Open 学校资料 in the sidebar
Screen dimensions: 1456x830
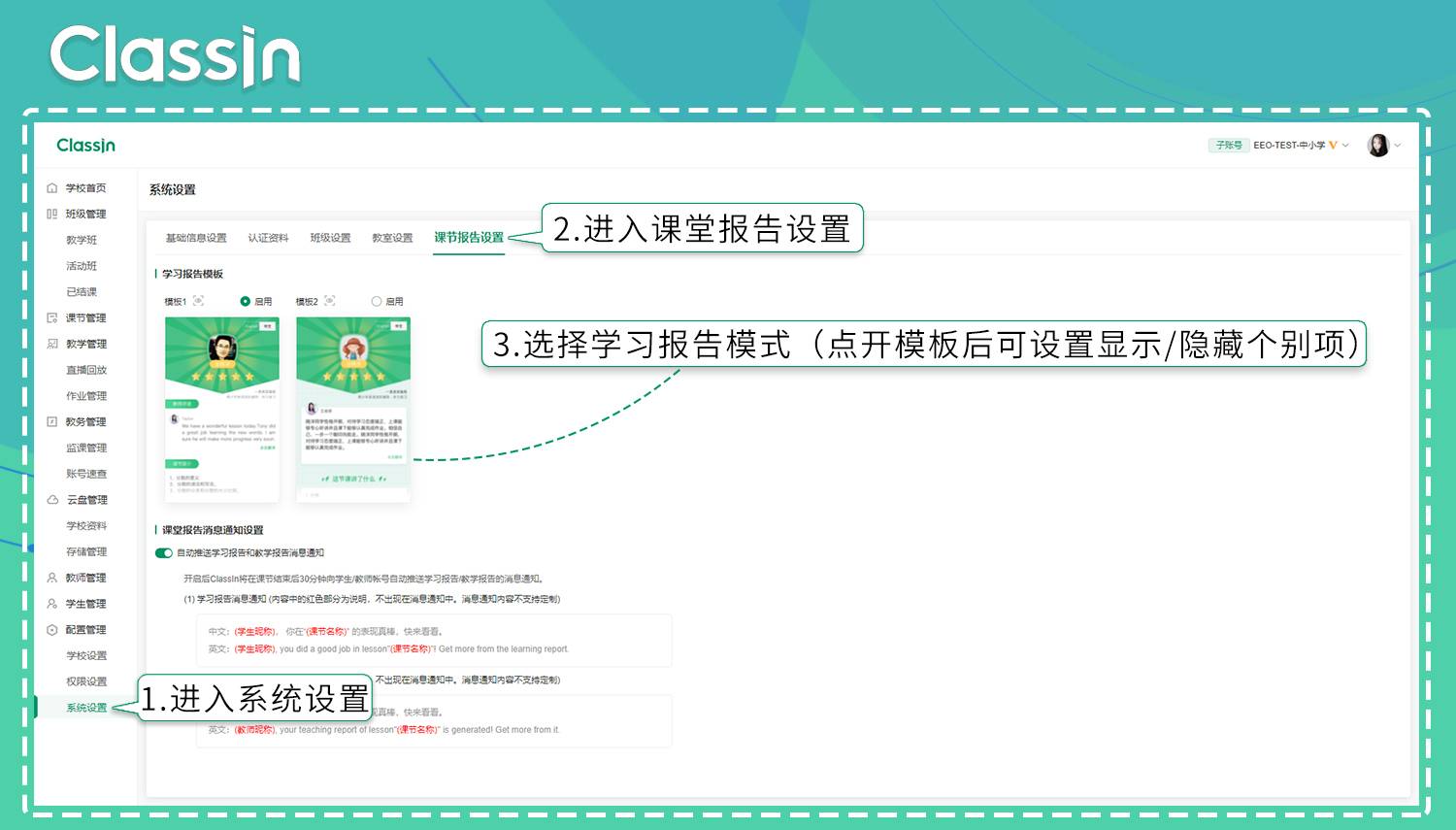click(86, 526)
